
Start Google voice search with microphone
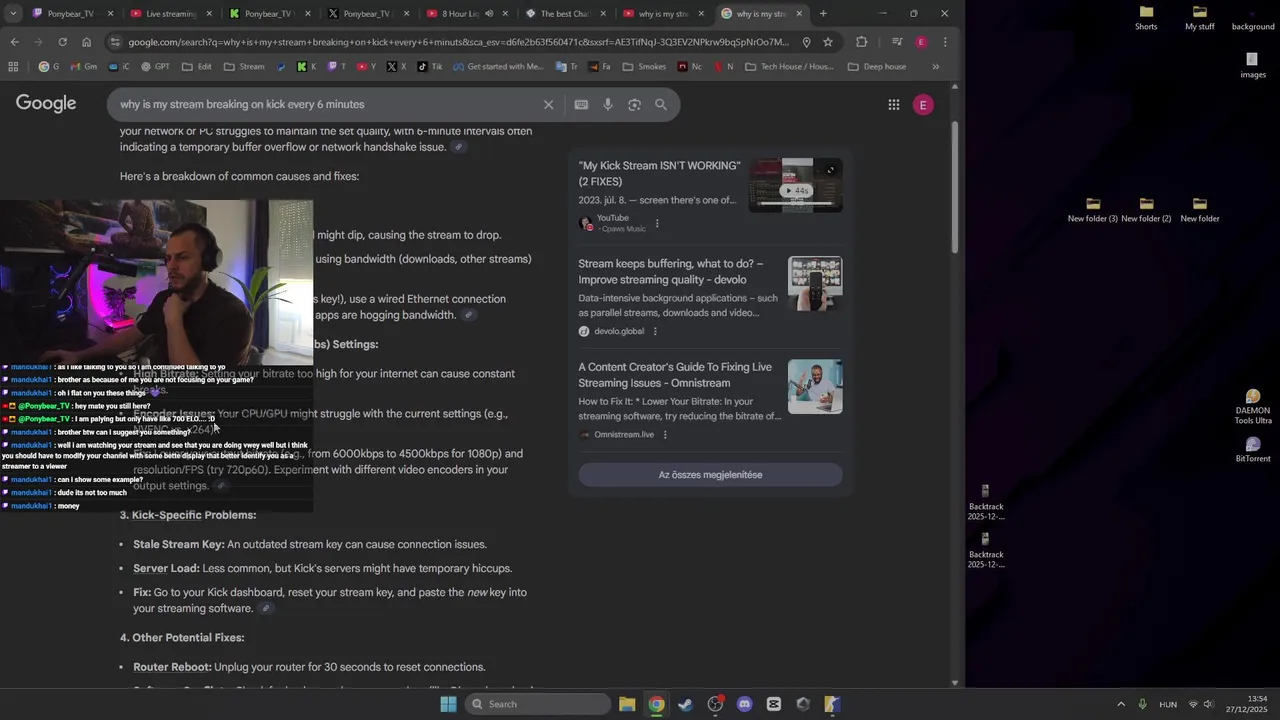pyautogui.click(x=608, y=105)
